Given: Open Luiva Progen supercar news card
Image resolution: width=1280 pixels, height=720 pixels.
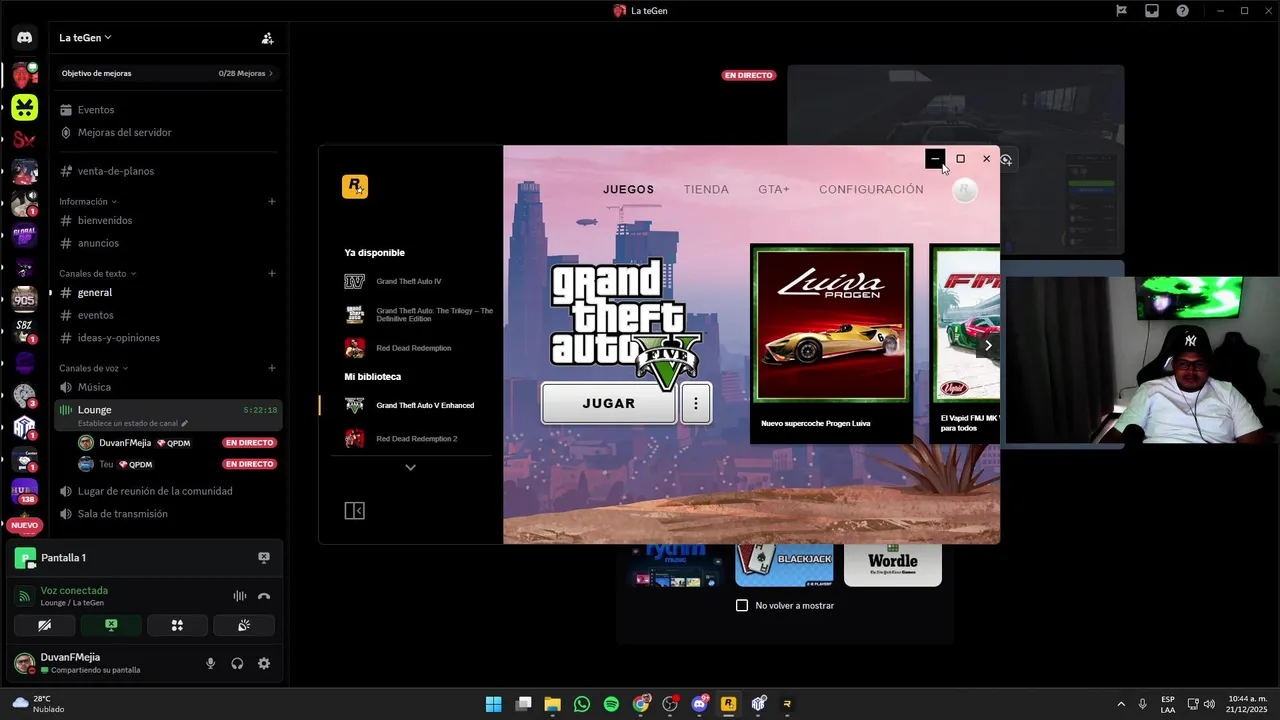Looking at the screenshot, I should [831, 343].
